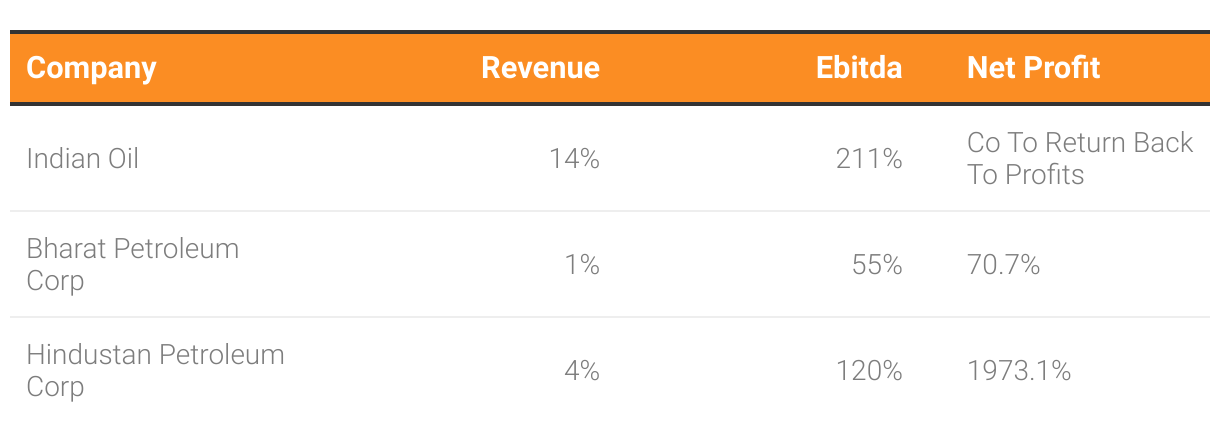Image resolution: width=1220 pixels, height=432 pixels.
Task: Click the Company column header
Action: point(91,68)
